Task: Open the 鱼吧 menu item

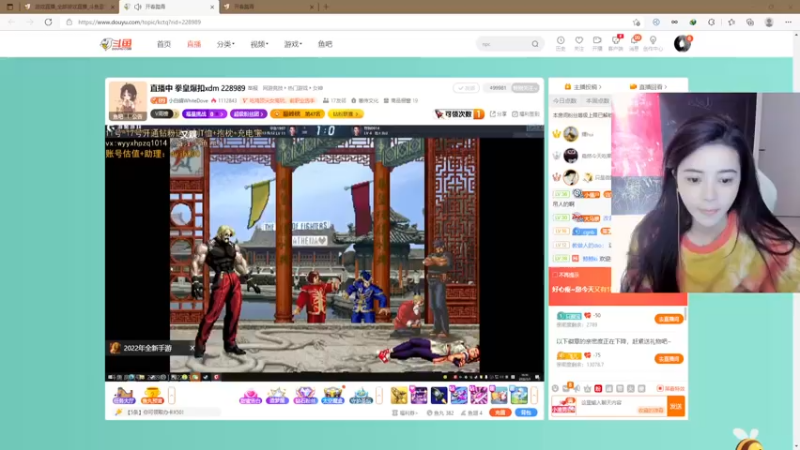Action: point(325,44)
